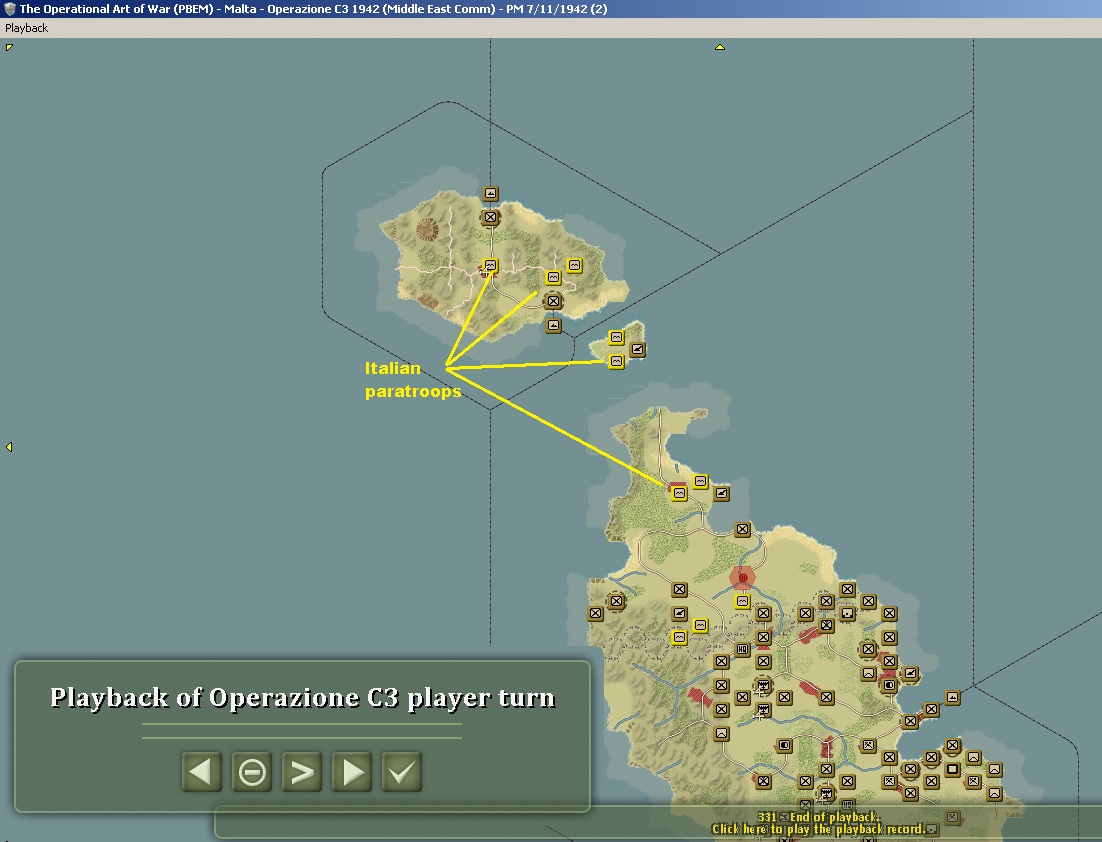Click the '331 End of playback' status text

(x=818, y=817)
